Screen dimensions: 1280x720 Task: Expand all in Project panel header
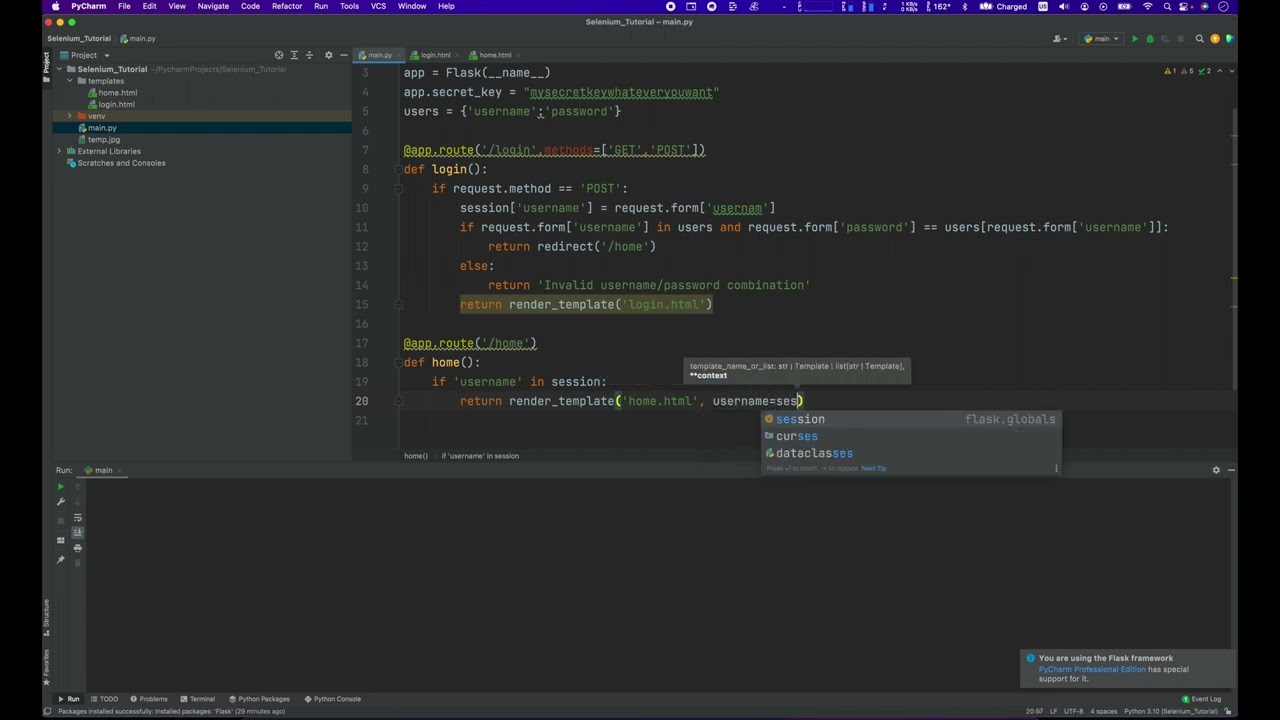(x=295, y=55)
